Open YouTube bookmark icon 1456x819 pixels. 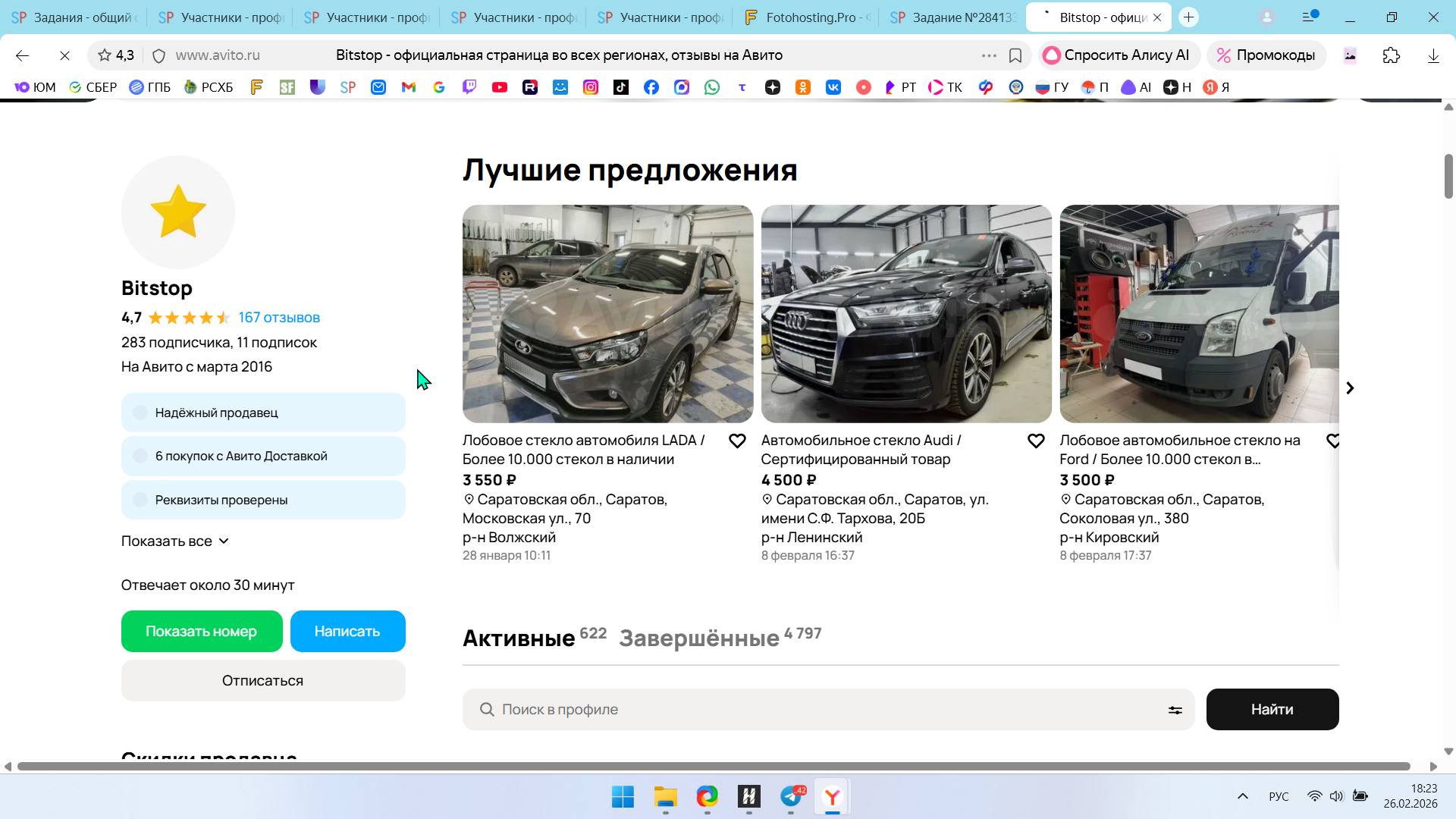pyautogui.click(x=499, y=87)
